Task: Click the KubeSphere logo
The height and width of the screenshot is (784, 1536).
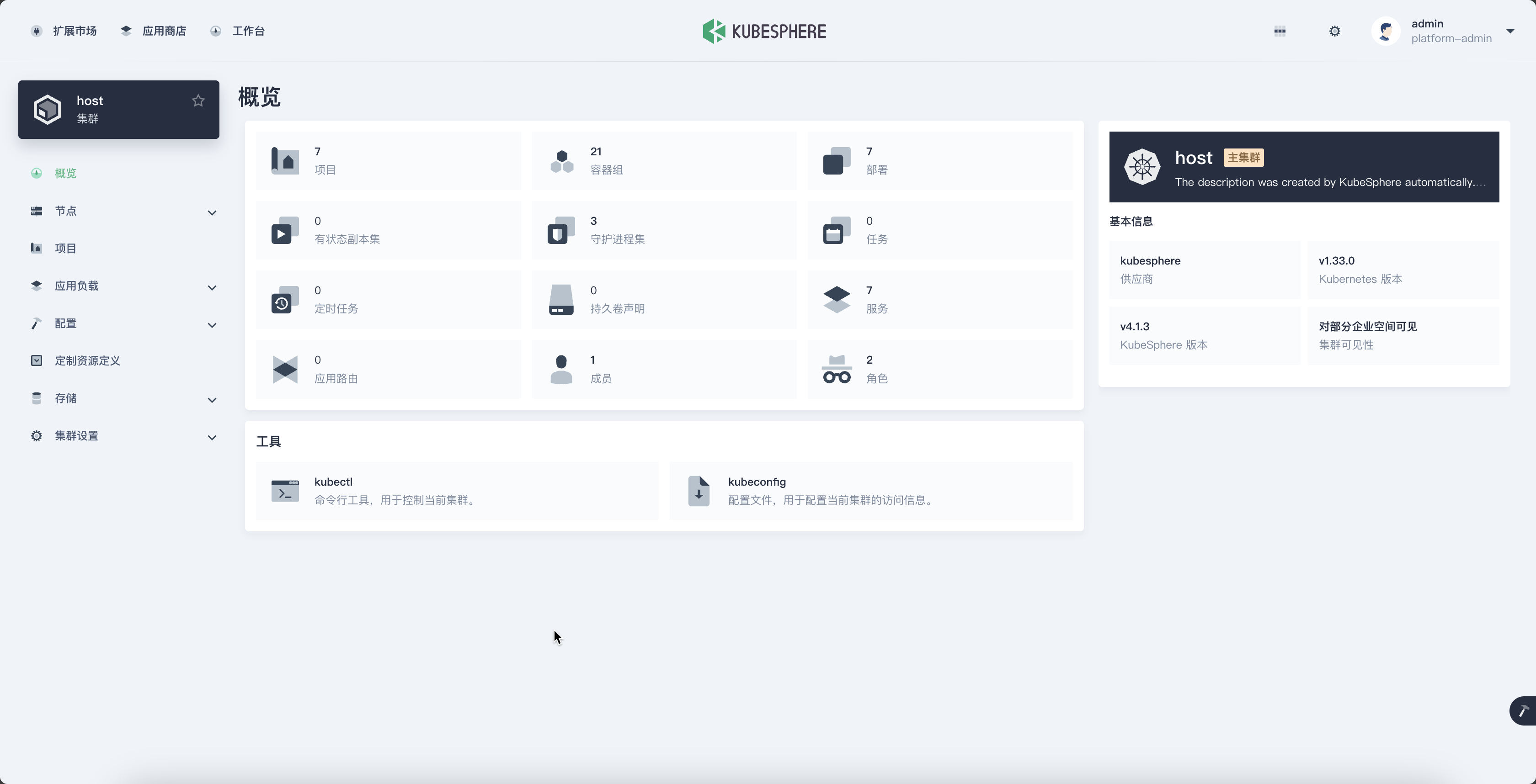Action: (x=764, y=31)
